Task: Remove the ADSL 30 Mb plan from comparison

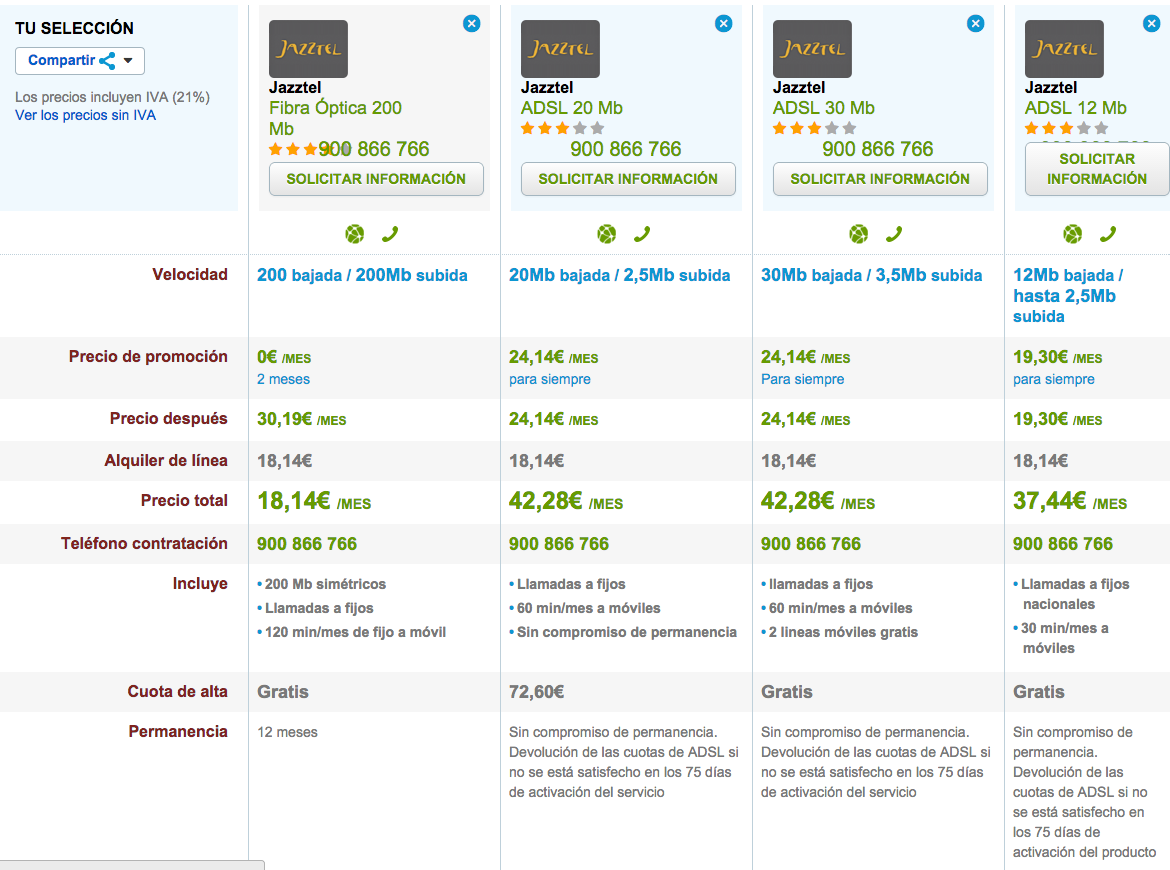Action: pyautogui.click(x=975, y=24)
